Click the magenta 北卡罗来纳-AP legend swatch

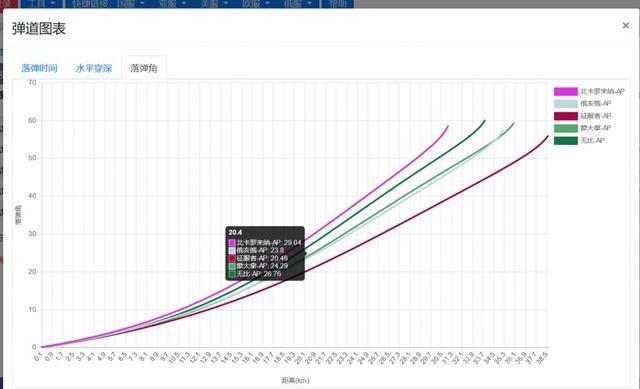coord(565,91)
